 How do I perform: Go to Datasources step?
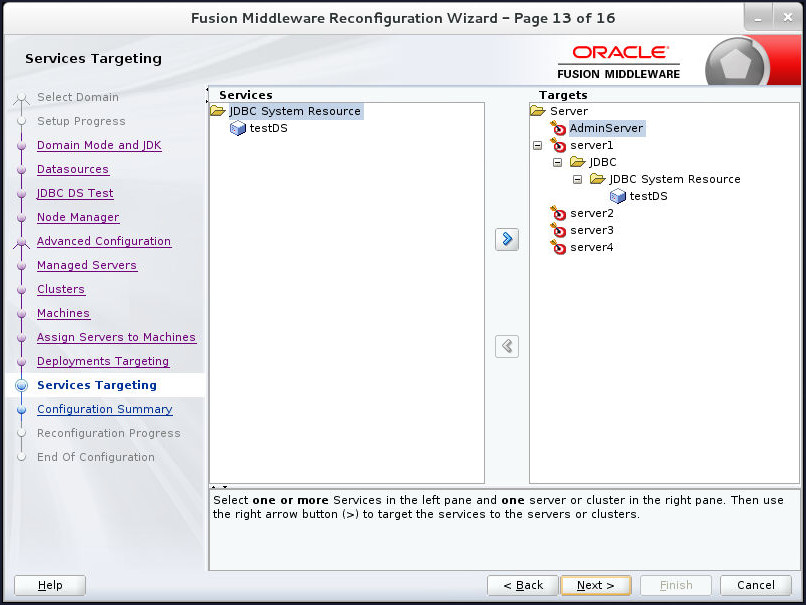[73, 170]
